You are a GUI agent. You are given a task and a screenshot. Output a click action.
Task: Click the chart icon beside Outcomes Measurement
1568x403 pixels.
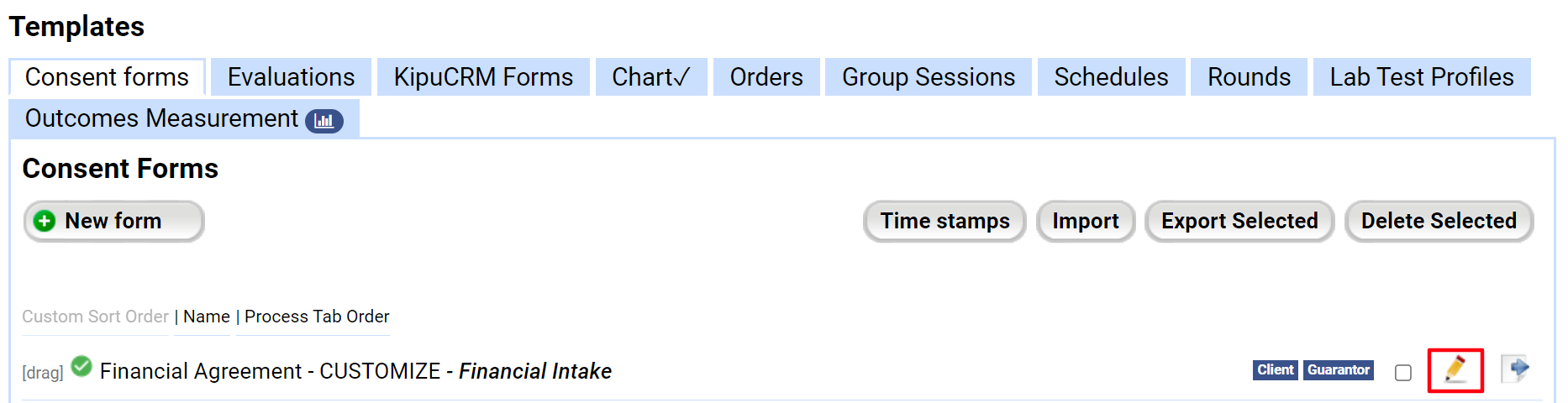(x=324, y=121)
